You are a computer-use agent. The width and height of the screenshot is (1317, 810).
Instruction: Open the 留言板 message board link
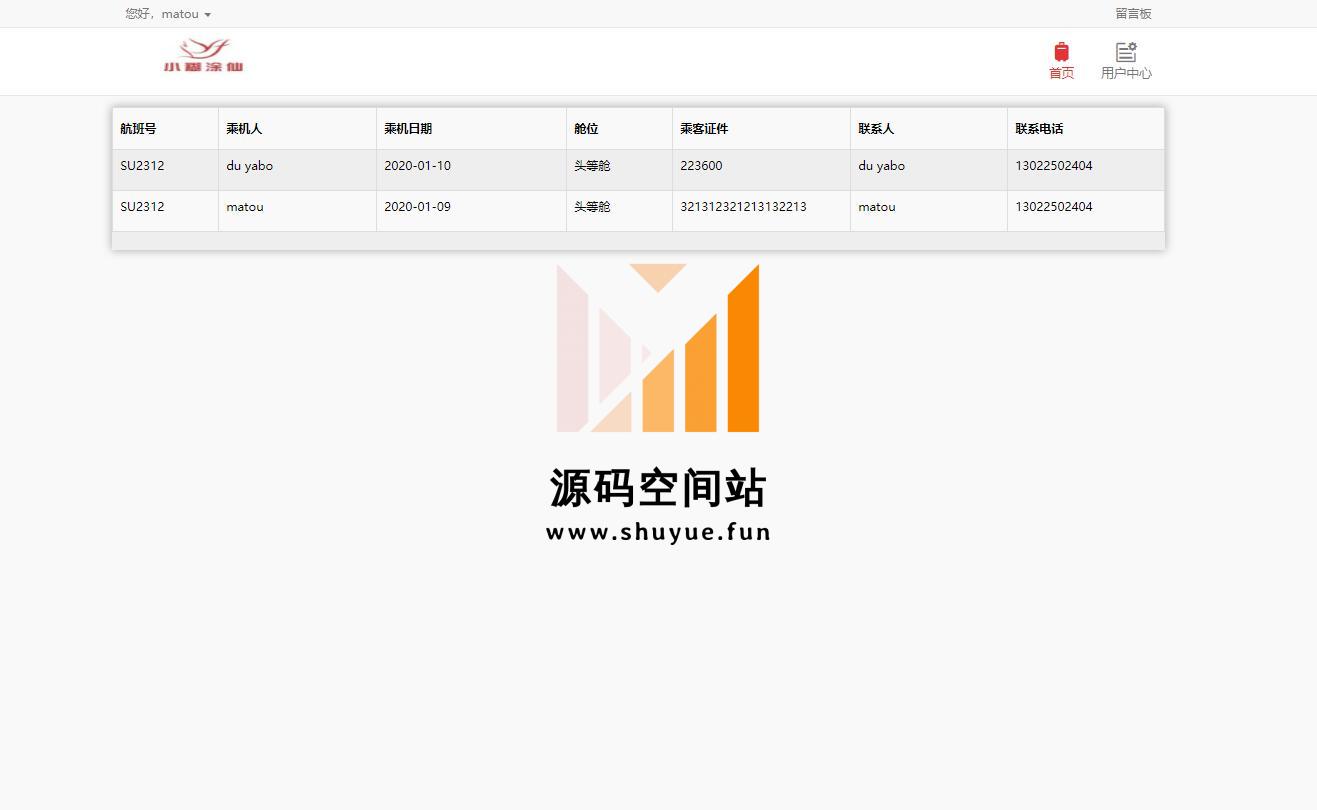pos(1133,14)
